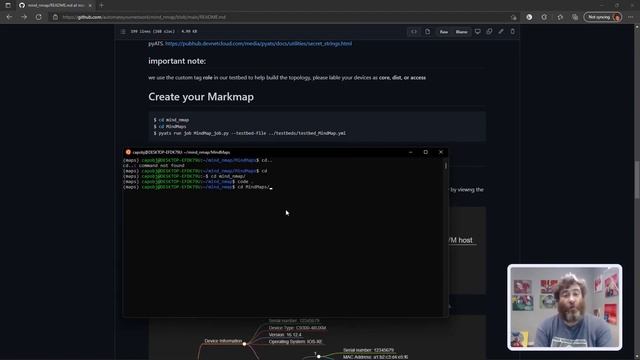Image resolution: width=640 pixels, height=360 pixels.
Task: Click the important note heading
Action: point(177,61)
